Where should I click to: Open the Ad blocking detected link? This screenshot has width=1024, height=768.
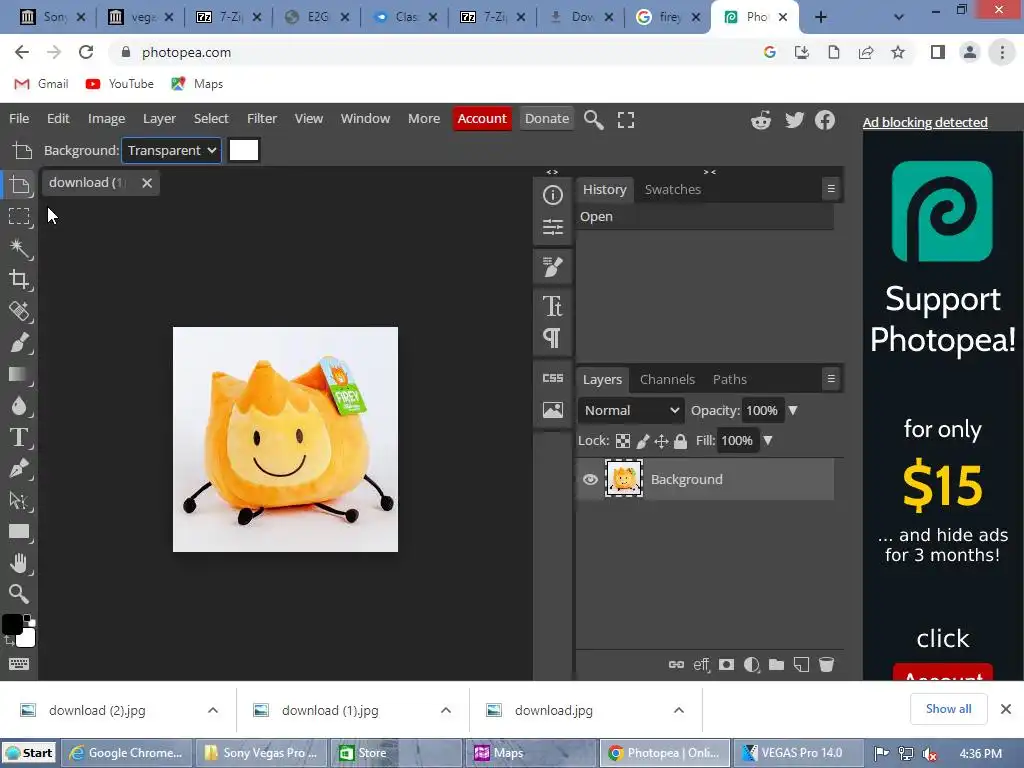pyautogui.click(x=925, y=122)
